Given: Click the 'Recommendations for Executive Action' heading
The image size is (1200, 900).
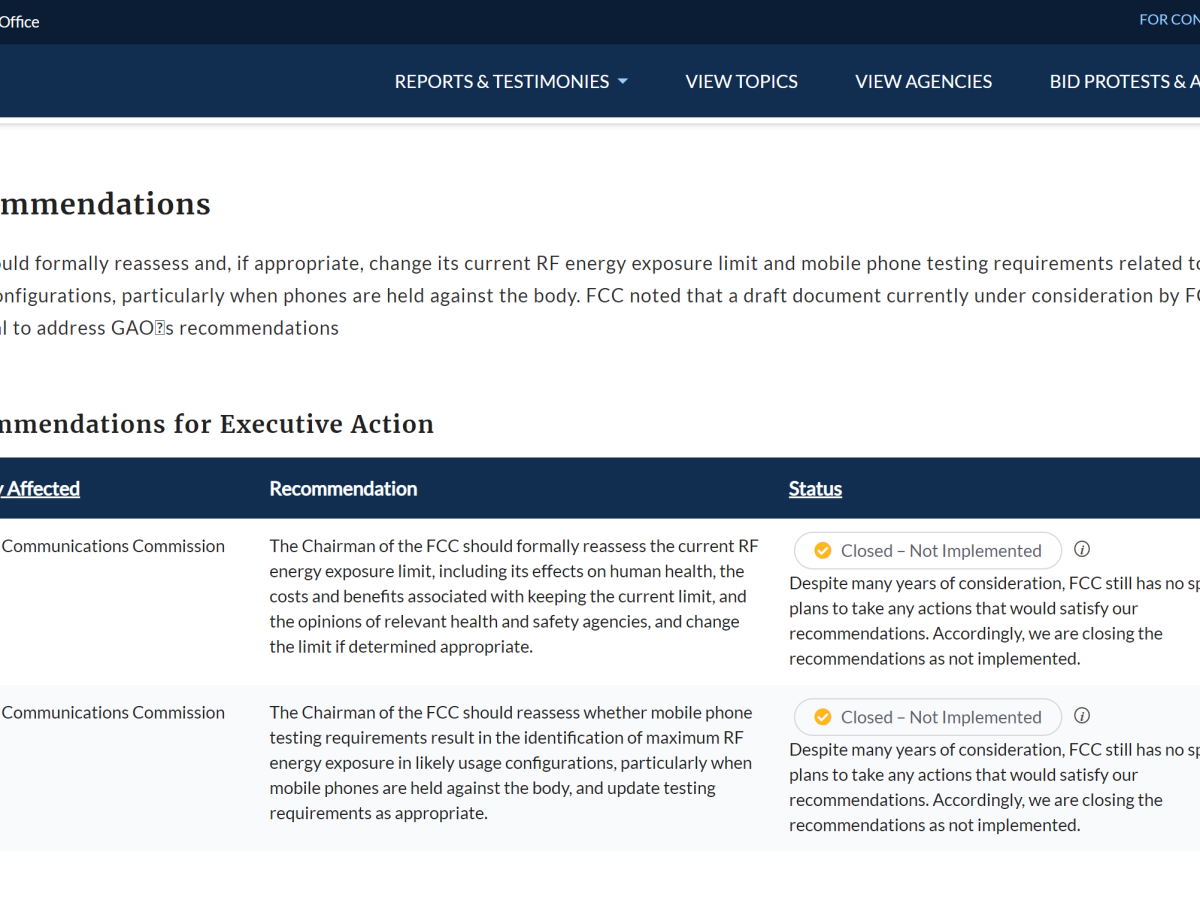Looking at the screenshot, I should point(215,424).
